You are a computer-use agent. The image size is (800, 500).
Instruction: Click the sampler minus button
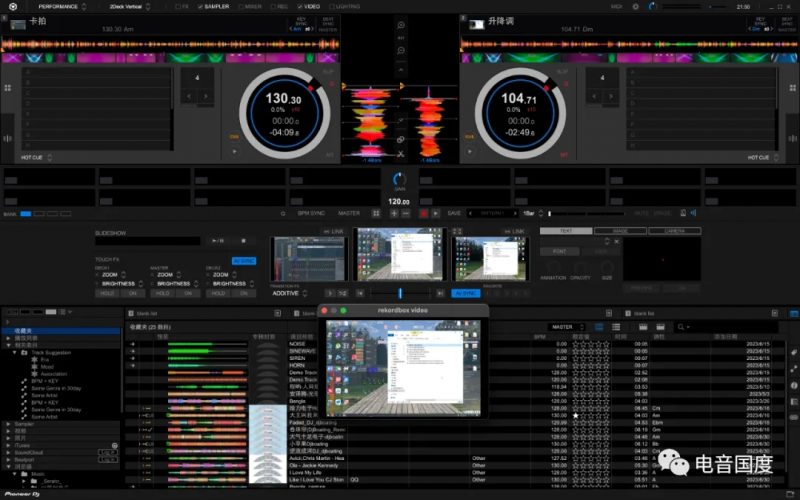coord(406,213)
